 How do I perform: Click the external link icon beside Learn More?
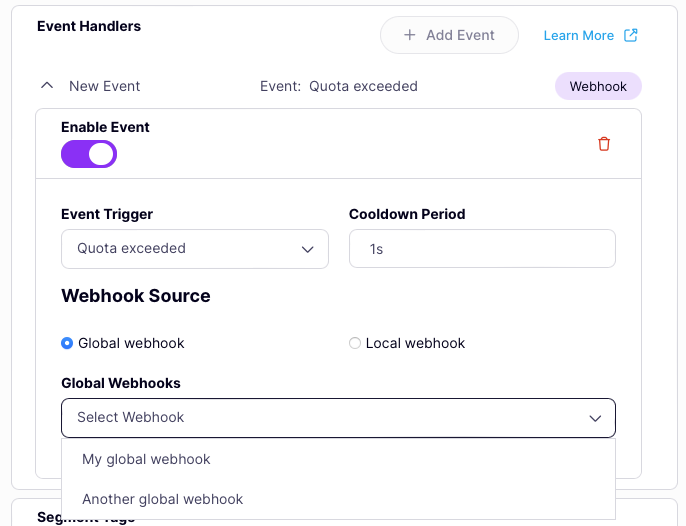pos(631,35)
